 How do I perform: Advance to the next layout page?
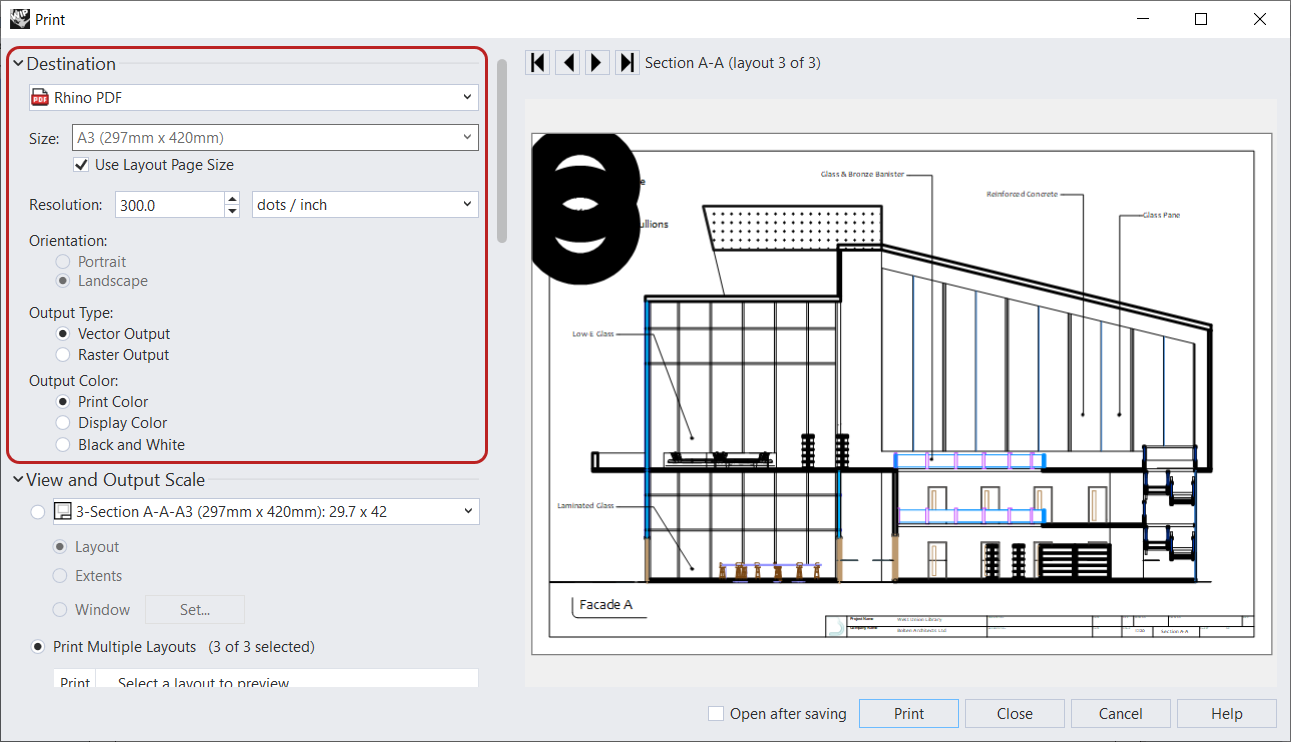coord(597,63)
